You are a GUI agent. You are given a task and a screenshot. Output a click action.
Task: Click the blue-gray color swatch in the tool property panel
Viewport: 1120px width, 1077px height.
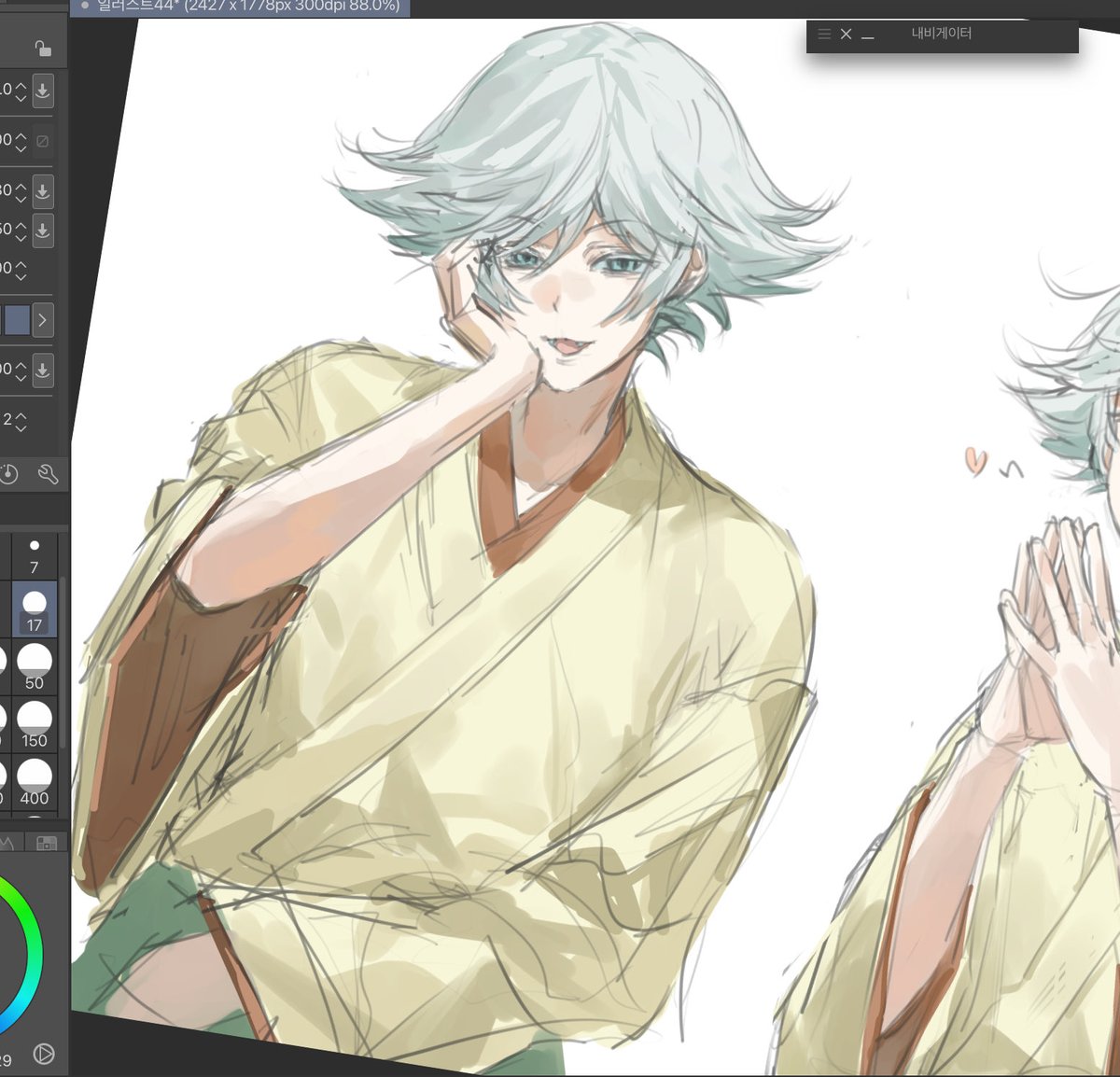point(16,320)
